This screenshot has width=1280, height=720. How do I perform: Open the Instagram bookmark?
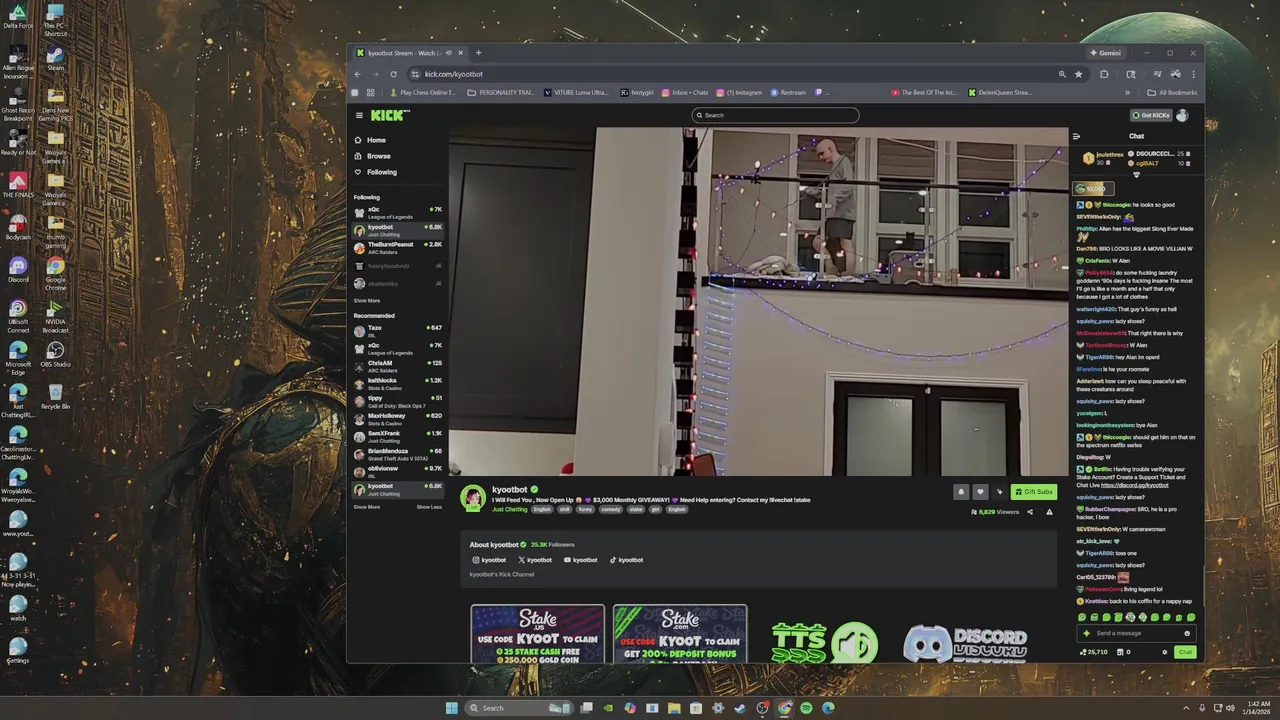pyautogui.click(x=740, y=92)
